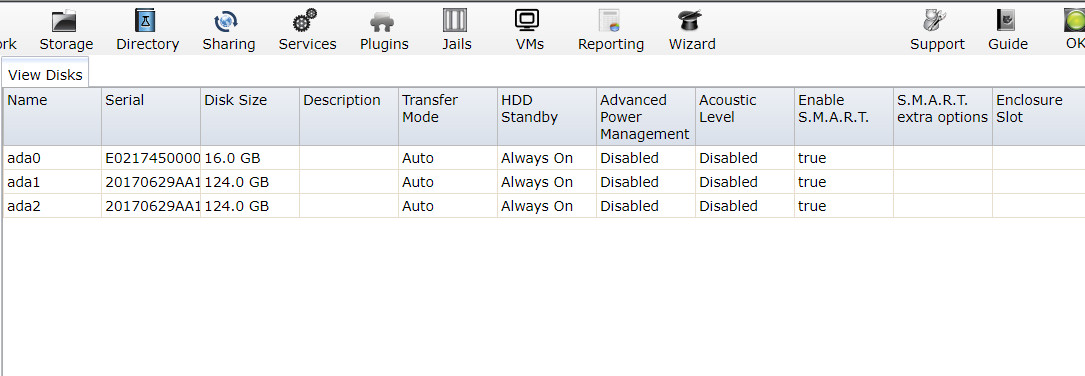Select the ada1 disk row

(x=544, y=182)
